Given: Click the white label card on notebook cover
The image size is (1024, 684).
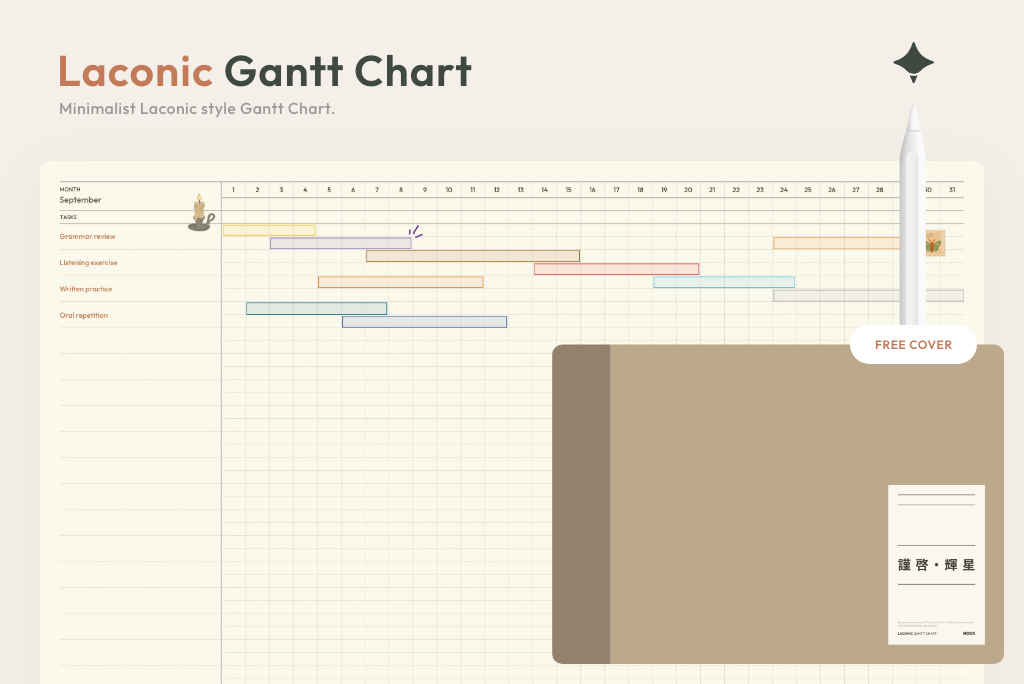Looking at the screenshot, I should point(936,564).
